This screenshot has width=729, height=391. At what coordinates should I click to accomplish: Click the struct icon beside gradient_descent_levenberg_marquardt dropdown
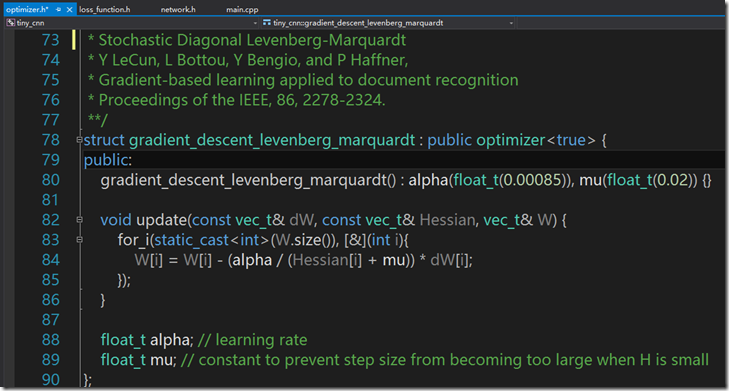266,22
